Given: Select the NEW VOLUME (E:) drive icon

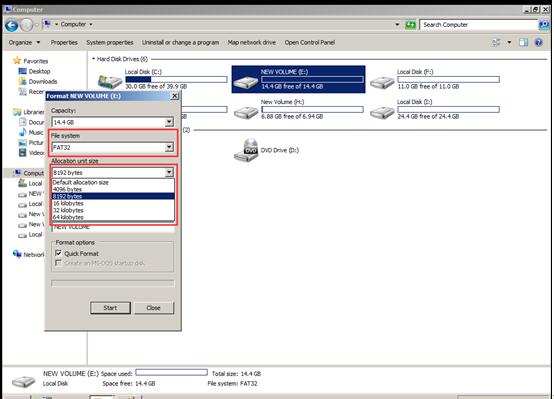Looking at the screenshot, I should click(x=246, y=82).
